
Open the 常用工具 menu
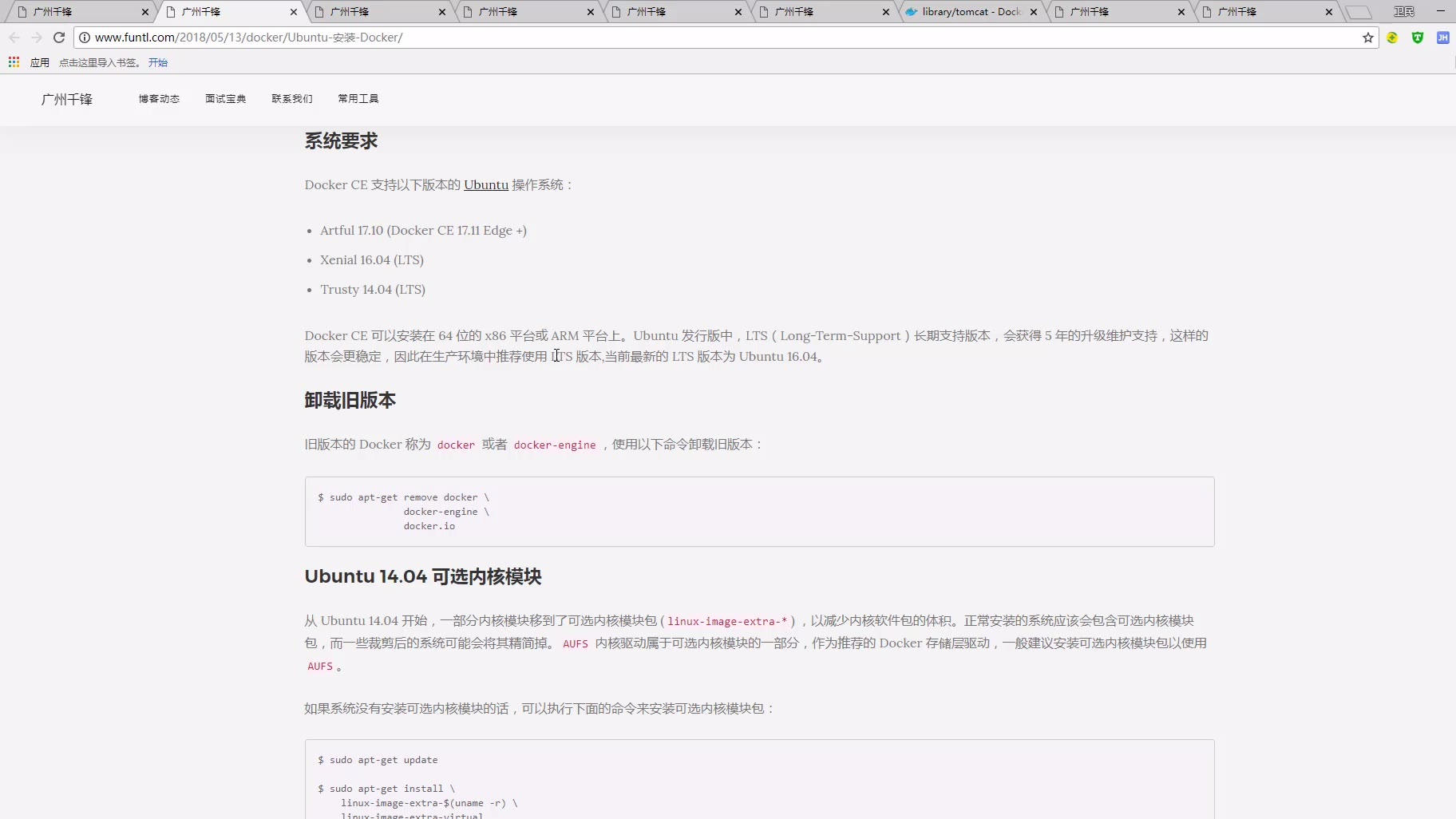coord(358,99)
